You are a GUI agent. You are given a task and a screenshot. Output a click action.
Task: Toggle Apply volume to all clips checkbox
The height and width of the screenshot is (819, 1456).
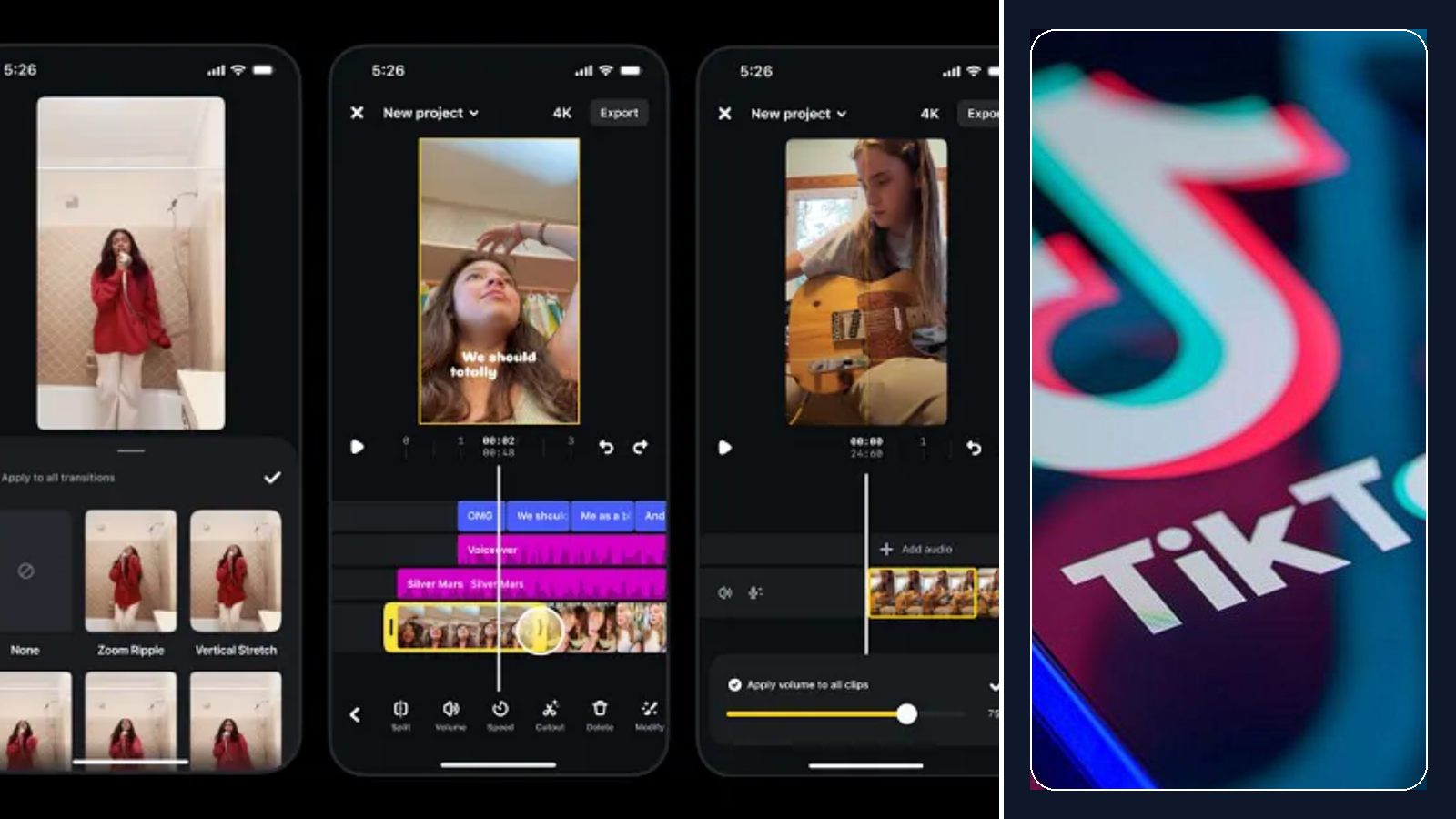pos(734,684)
